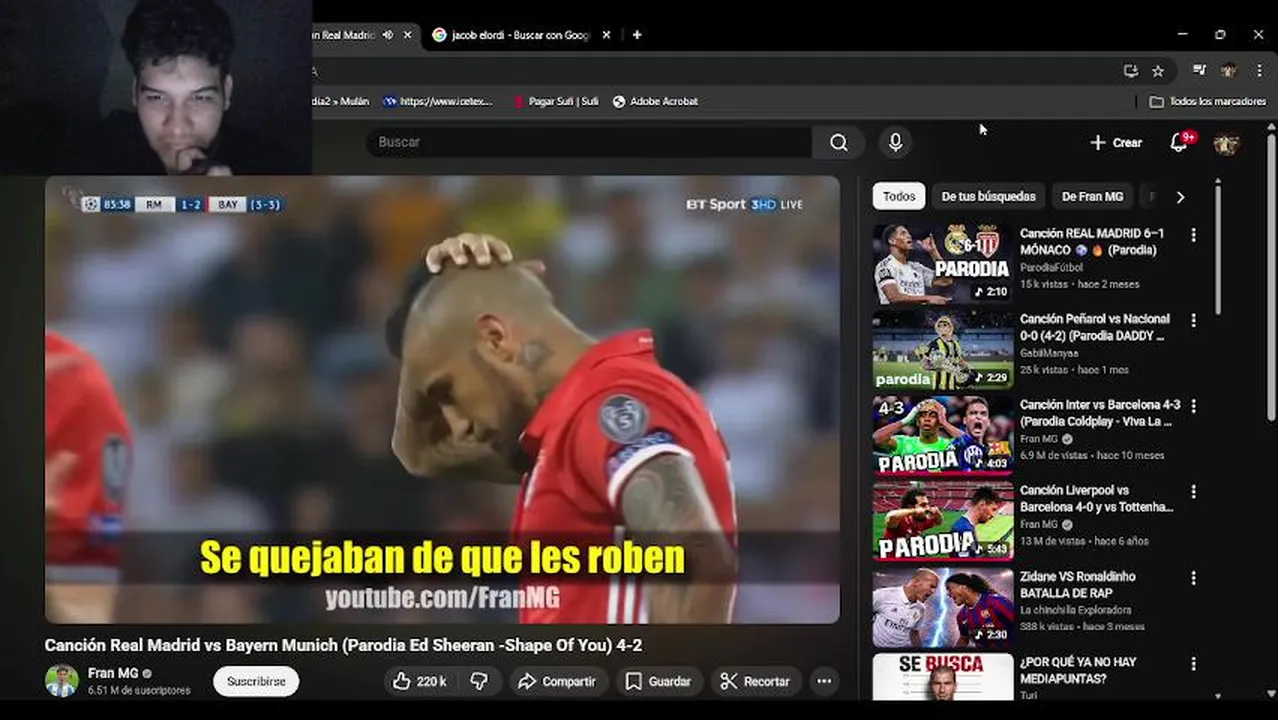Close the Real Madrid YouTube tab
The image size is (1278, 720).
(407, 35)
